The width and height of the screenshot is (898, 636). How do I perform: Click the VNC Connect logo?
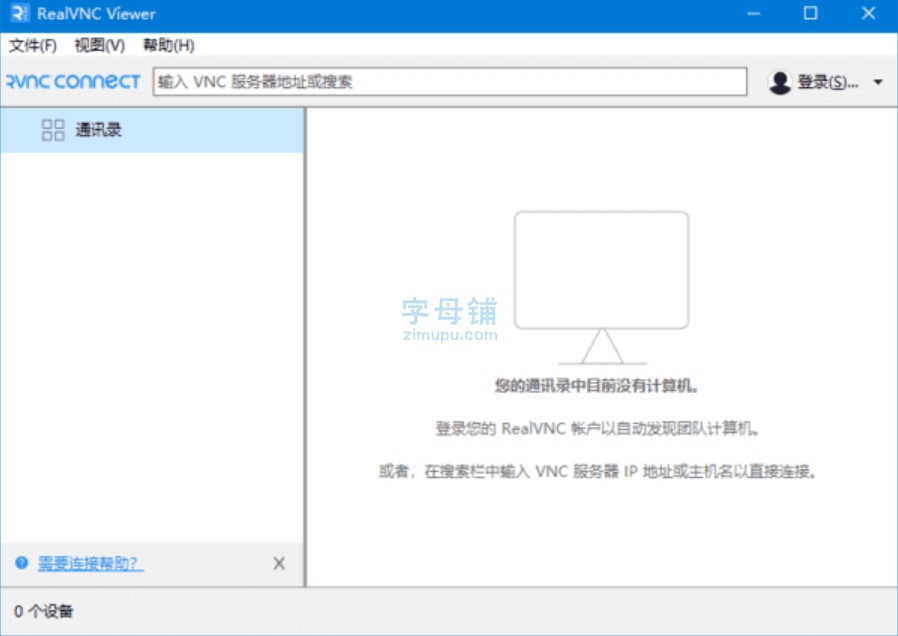[x=73, y=82]
